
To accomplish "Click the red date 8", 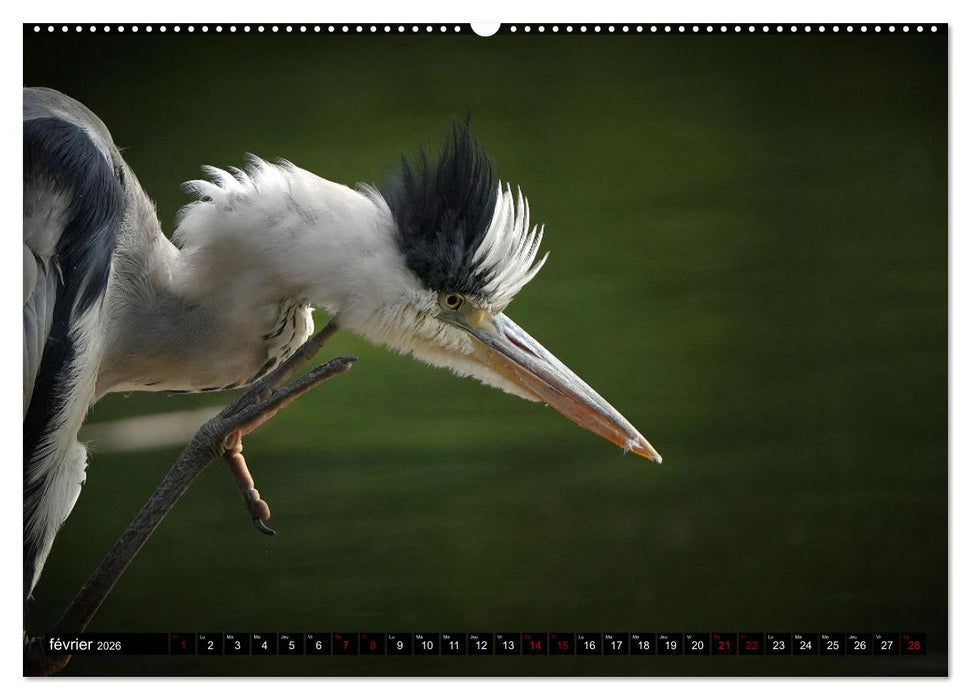I will [x=372, y=645].
